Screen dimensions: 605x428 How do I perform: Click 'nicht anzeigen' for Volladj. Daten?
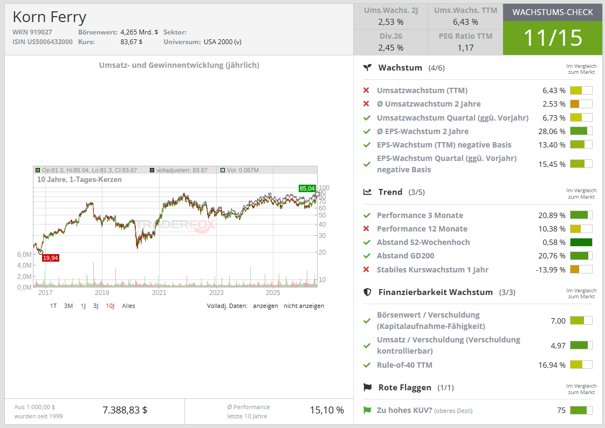tap(304, 306)
